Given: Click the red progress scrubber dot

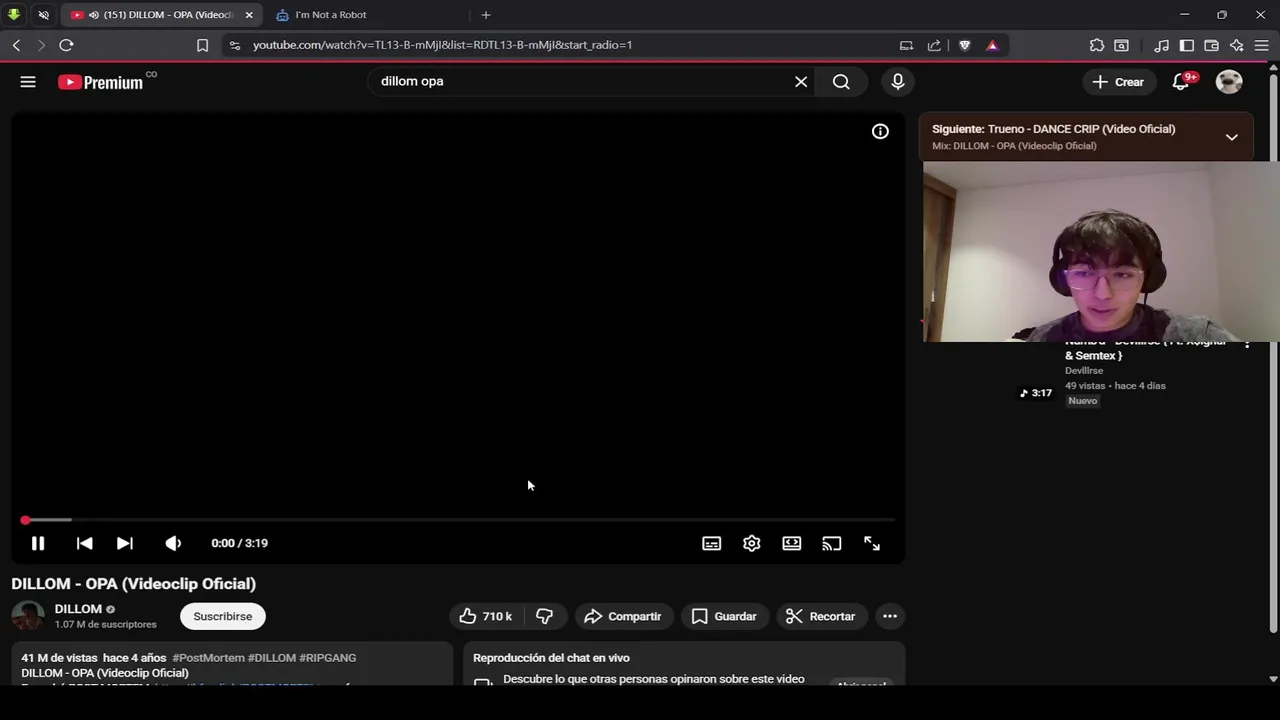Looking at the screenshot, I should pyautogui.click(x=25, y=520).
